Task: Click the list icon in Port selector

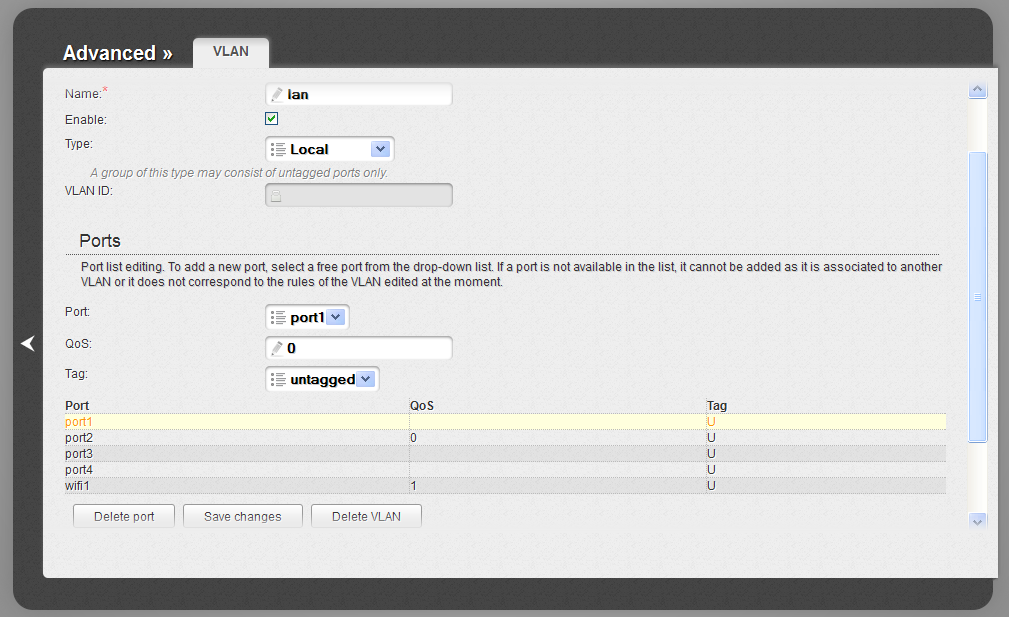Action: click(x=278, y=317)
